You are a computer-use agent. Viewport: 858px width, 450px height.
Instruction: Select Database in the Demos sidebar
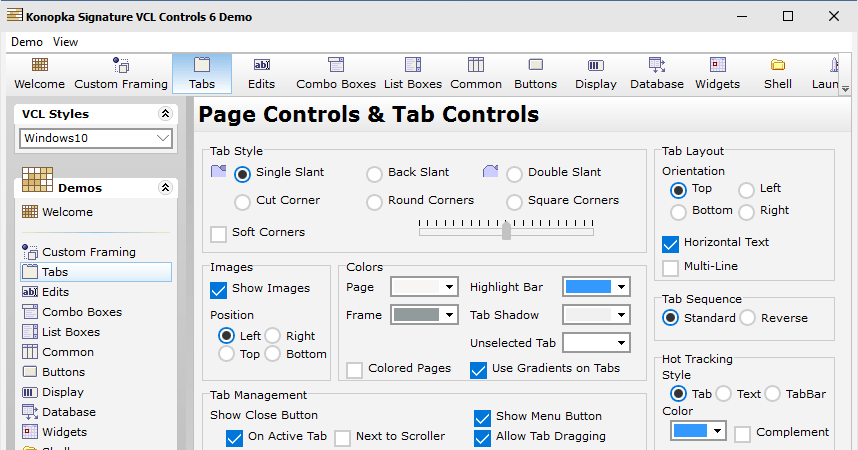[x=59, y=412]
